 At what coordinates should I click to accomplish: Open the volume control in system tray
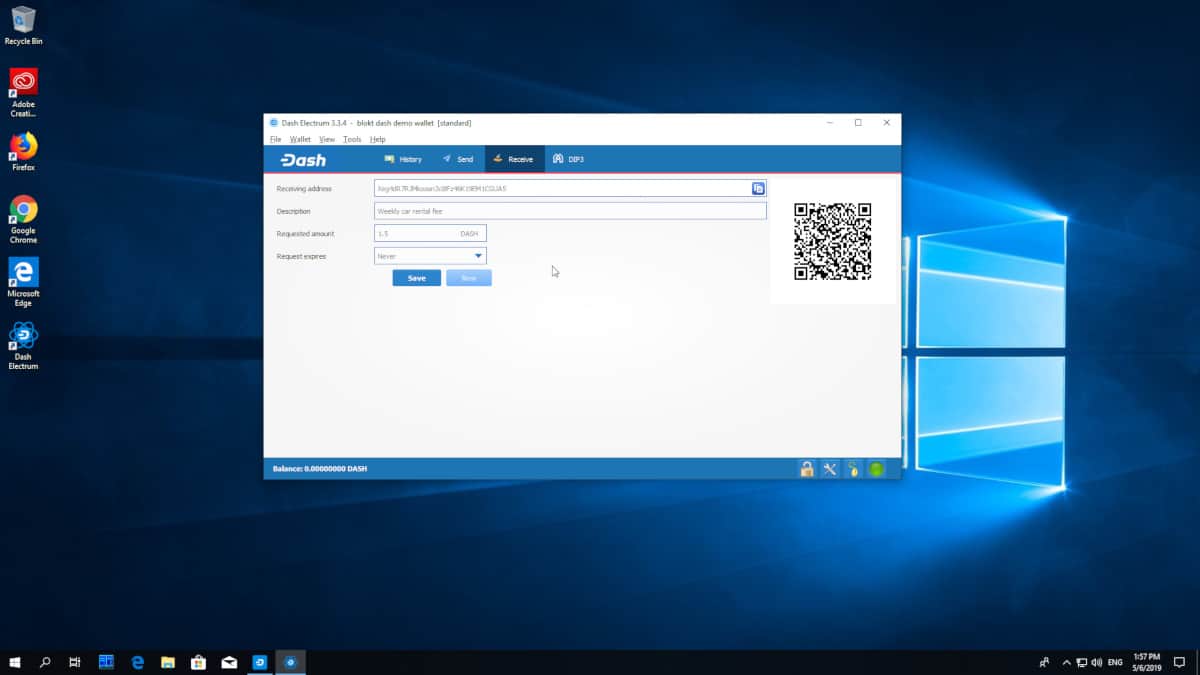[1098, 662]
